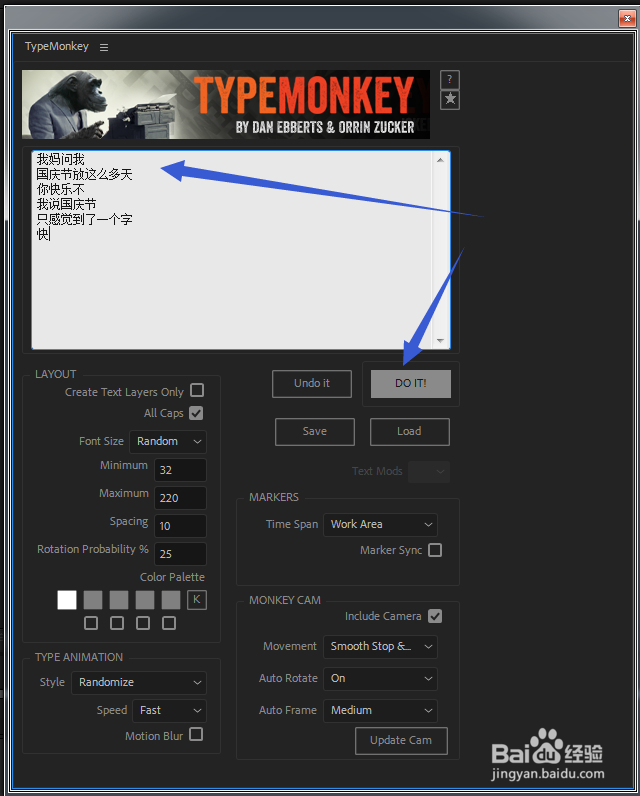Click the text line 只感觉到了一个字

84,219
